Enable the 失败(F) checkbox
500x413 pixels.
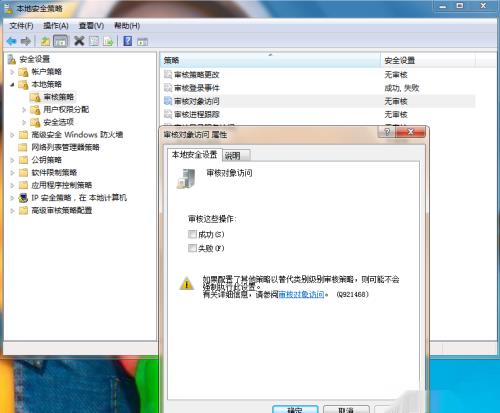(x=192, y=248)
